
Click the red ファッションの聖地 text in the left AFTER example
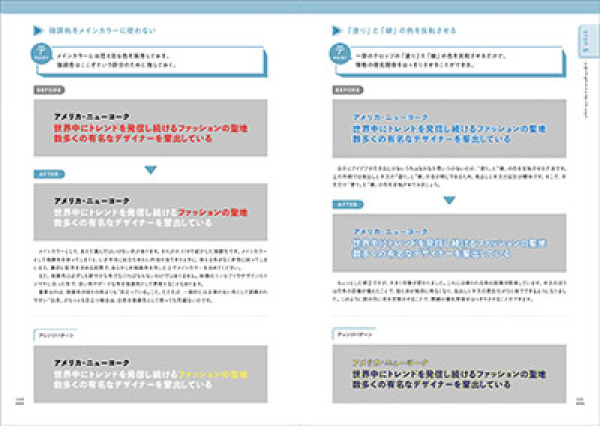coord(213,212)
